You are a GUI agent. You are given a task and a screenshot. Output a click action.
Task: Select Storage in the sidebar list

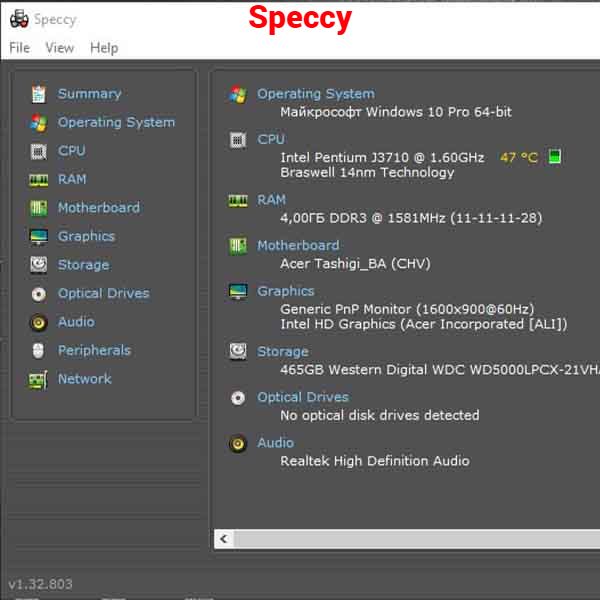coord(83,265)
